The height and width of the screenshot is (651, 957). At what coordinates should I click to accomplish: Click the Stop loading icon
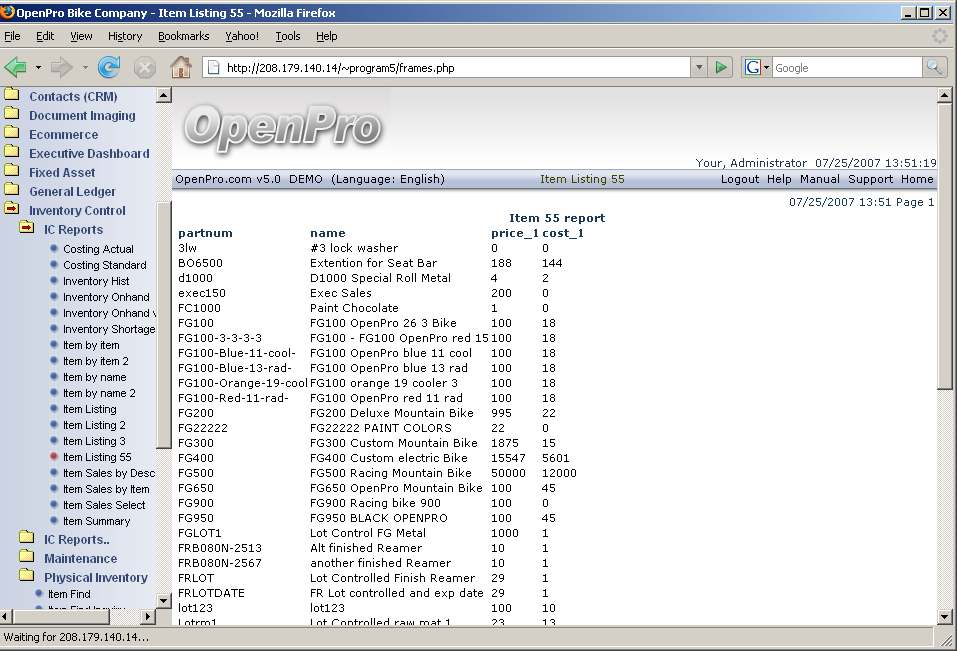[145, 67]
